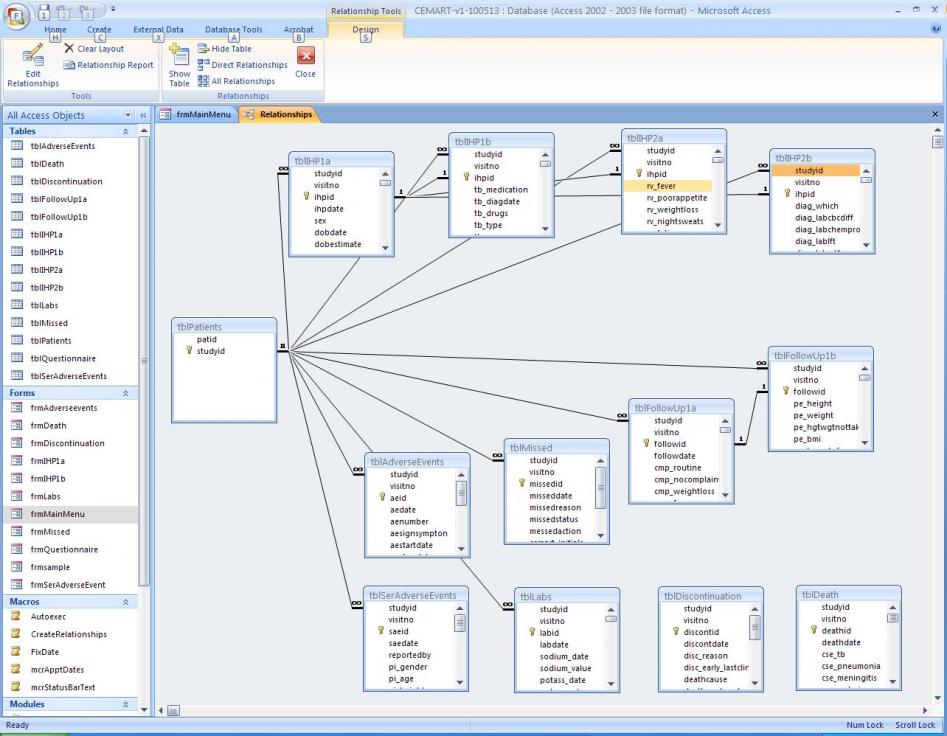
Task: Click the horizontal scrollbar at bottom of Relationships
Action: [x=542, y=711]
